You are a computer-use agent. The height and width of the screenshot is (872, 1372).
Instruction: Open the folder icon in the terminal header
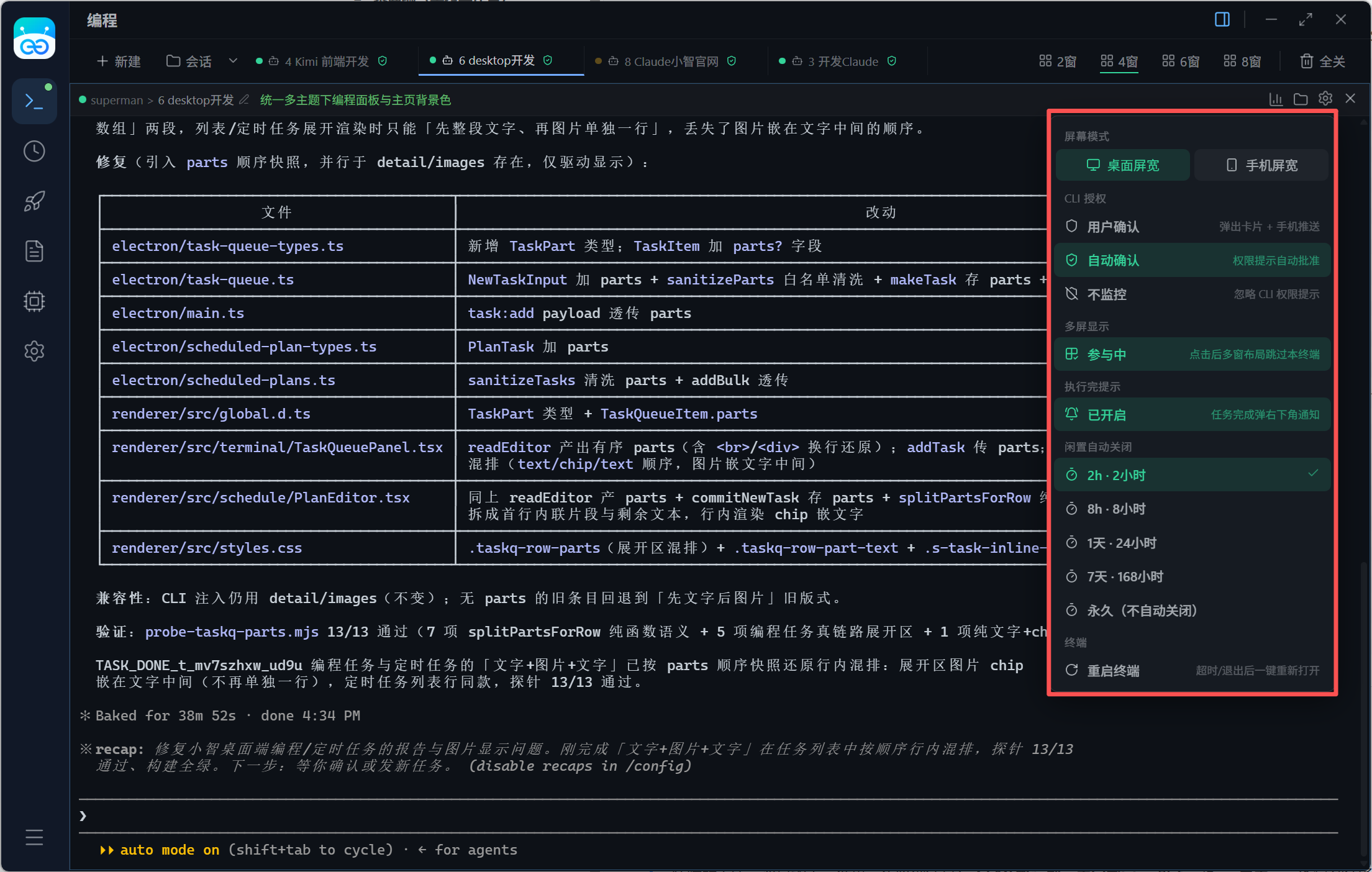(1301, 99)
